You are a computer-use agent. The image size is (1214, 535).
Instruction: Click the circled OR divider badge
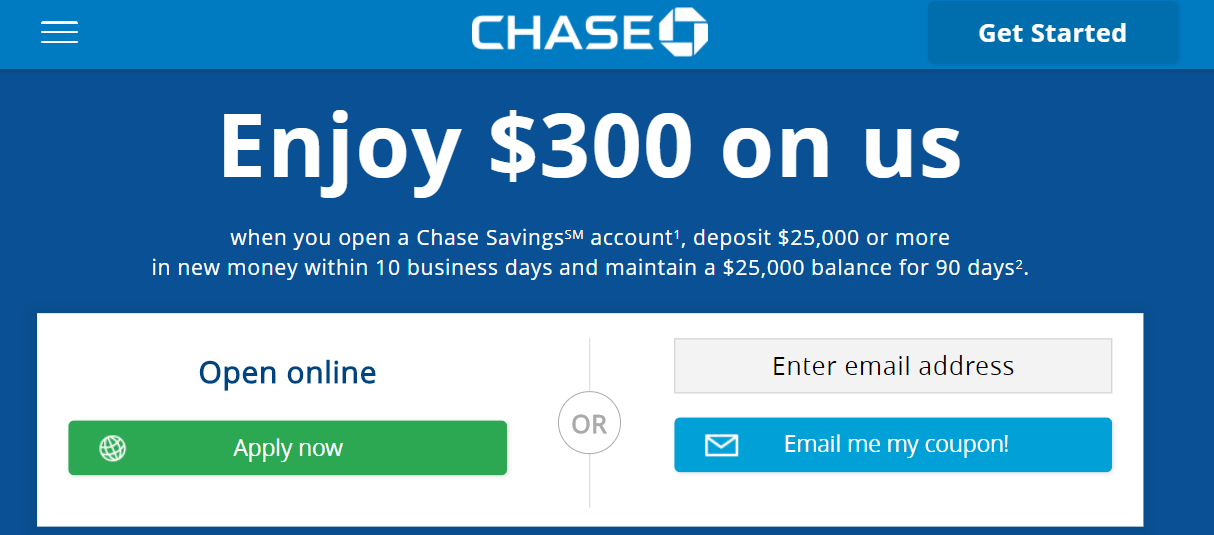pyautogui.click(x=589, y=424)
